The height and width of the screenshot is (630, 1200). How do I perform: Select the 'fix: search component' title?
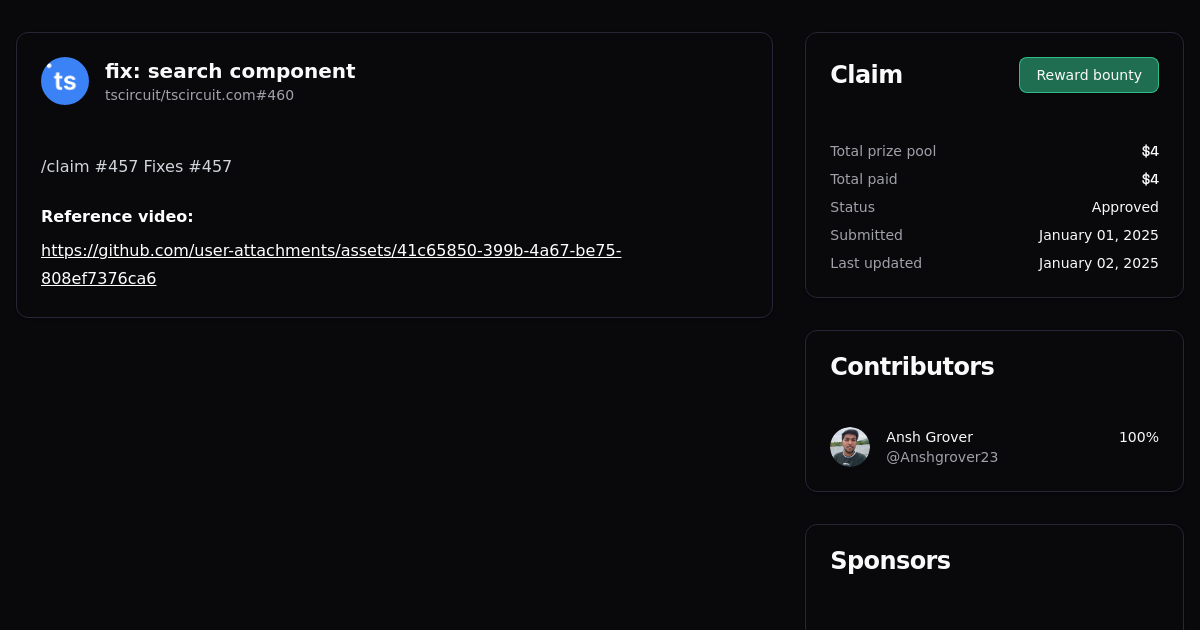230,71
